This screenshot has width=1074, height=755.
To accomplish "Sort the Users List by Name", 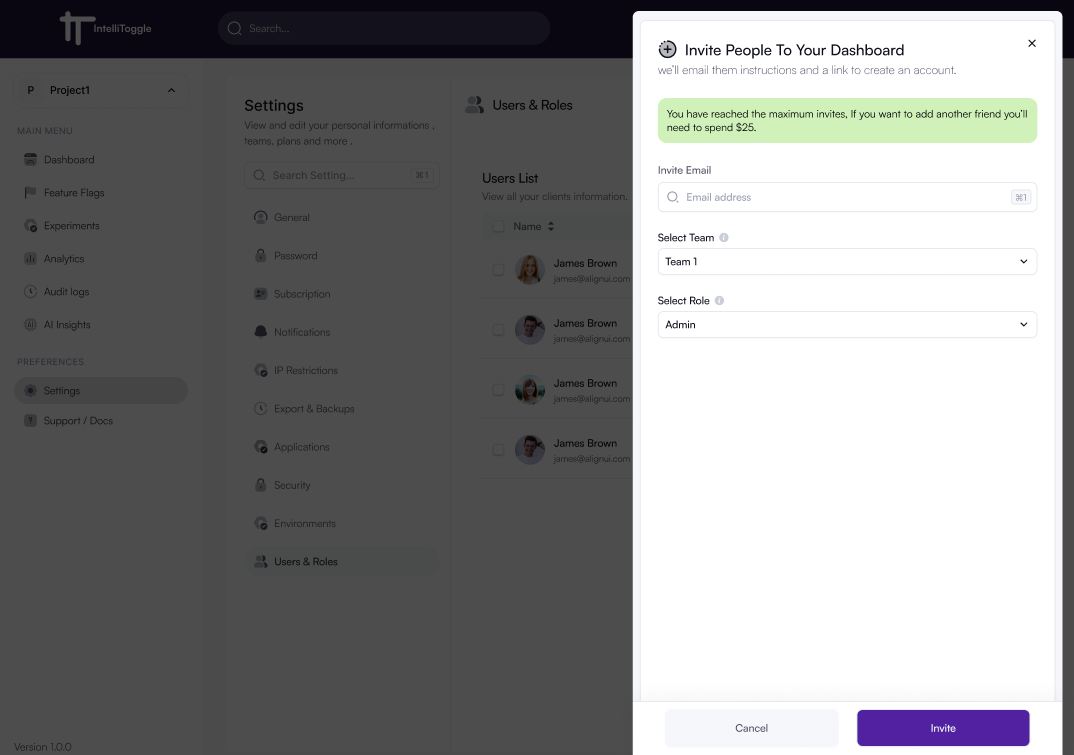I will [534, 226].
